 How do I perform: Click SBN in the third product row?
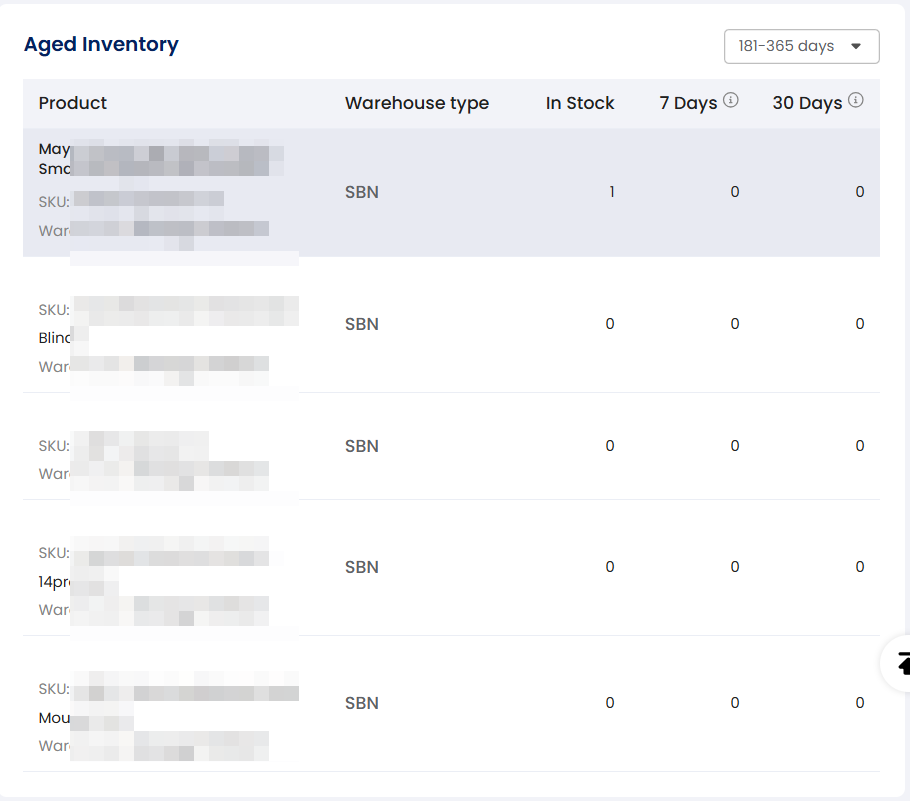click(x=362, y=446)
